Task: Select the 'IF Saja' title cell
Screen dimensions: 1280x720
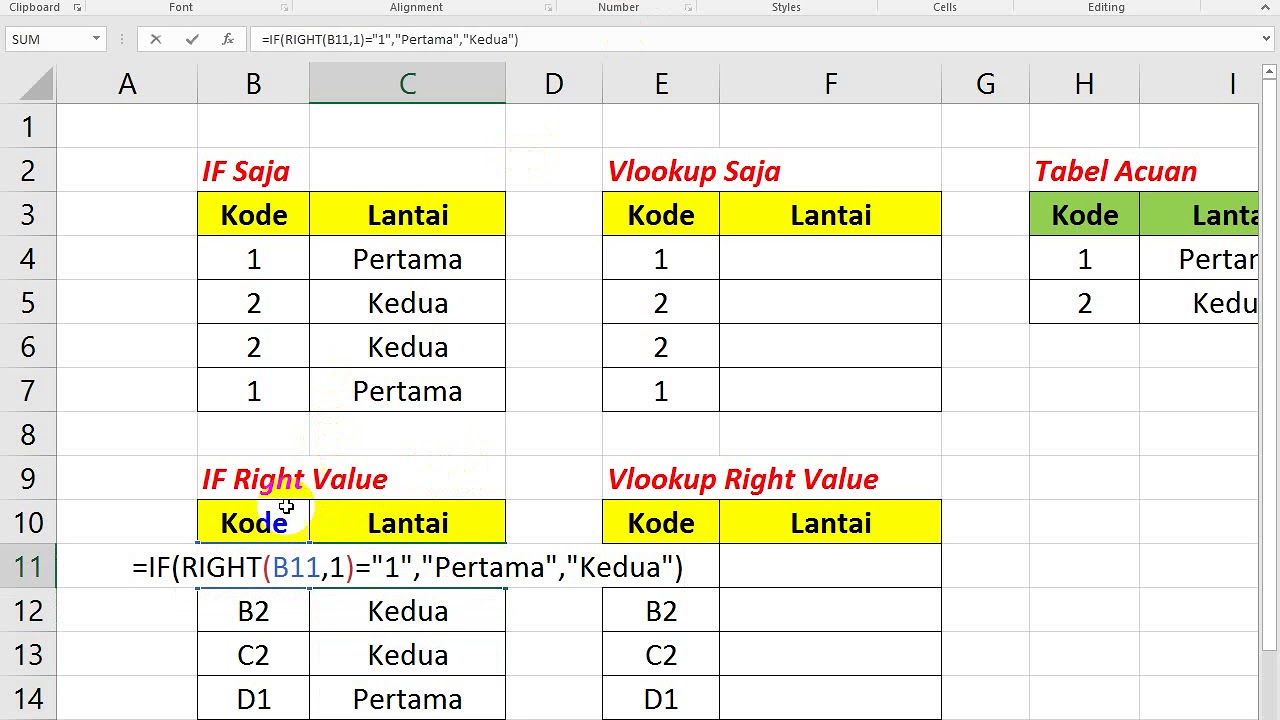Action: click(x=253, y=171)
